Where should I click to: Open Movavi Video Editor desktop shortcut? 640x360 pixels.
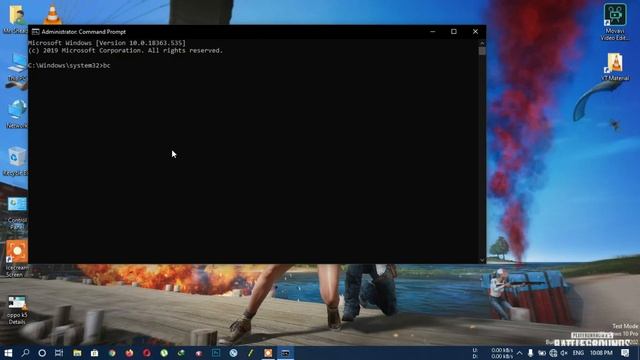click(x=615, y=22)
